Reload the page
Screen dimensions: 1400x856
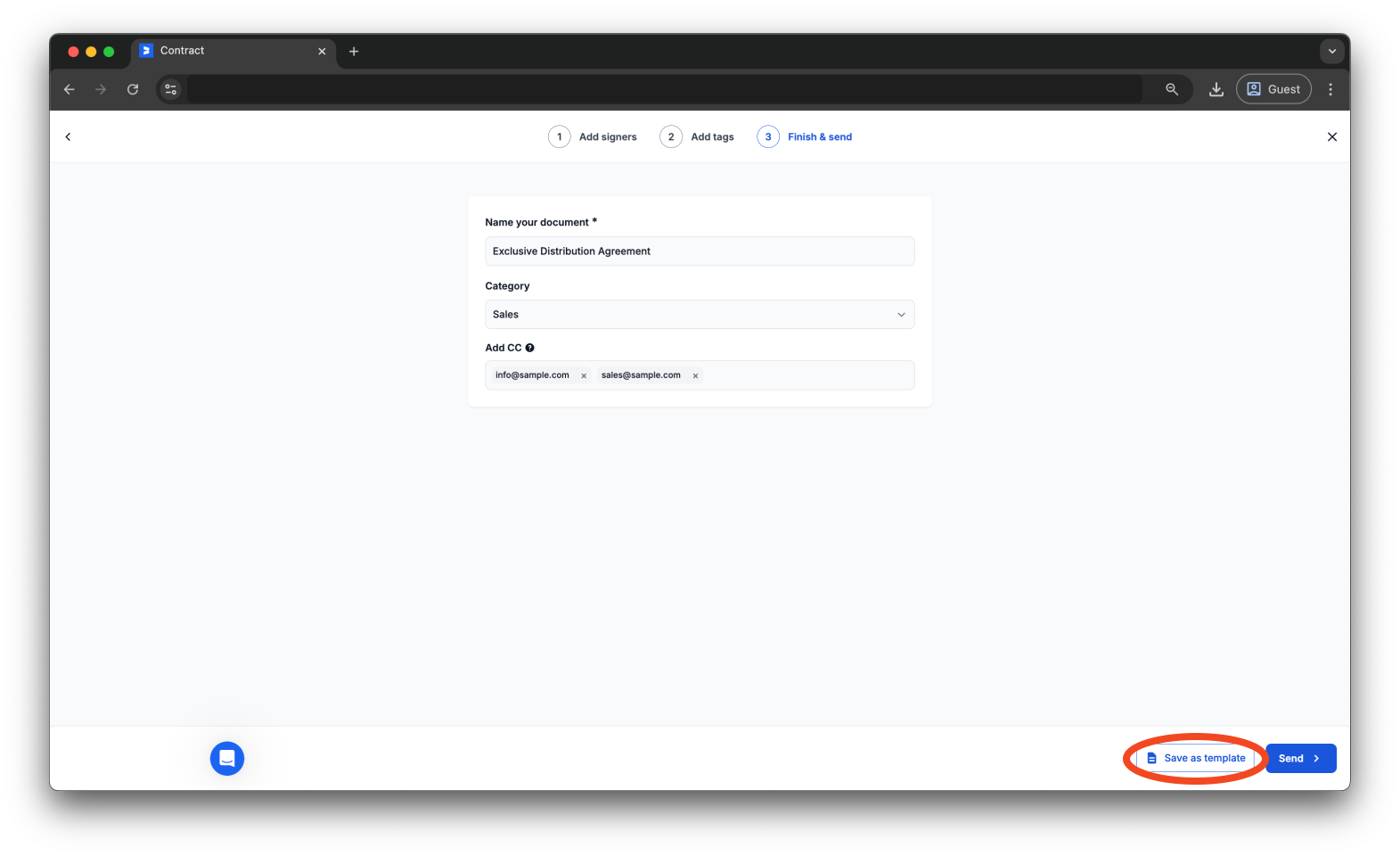tap(133, 89)
